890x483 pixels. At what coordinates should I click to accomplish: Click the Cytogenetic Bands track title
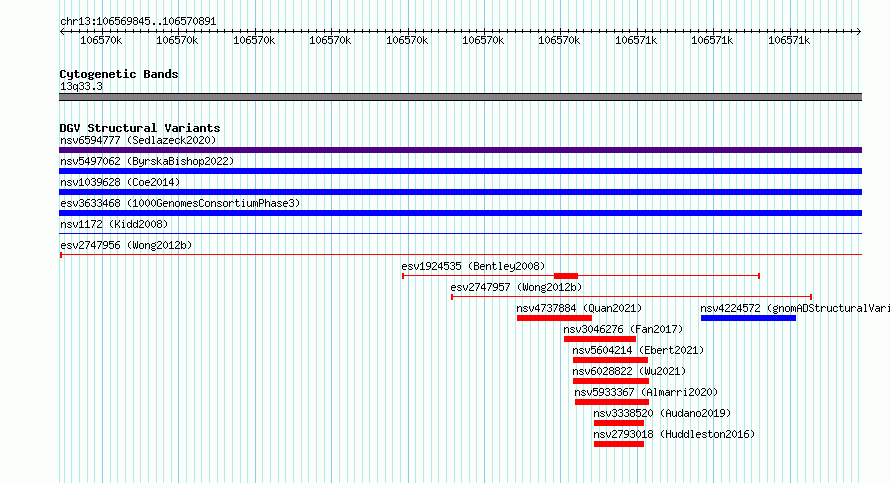point(119,74)
